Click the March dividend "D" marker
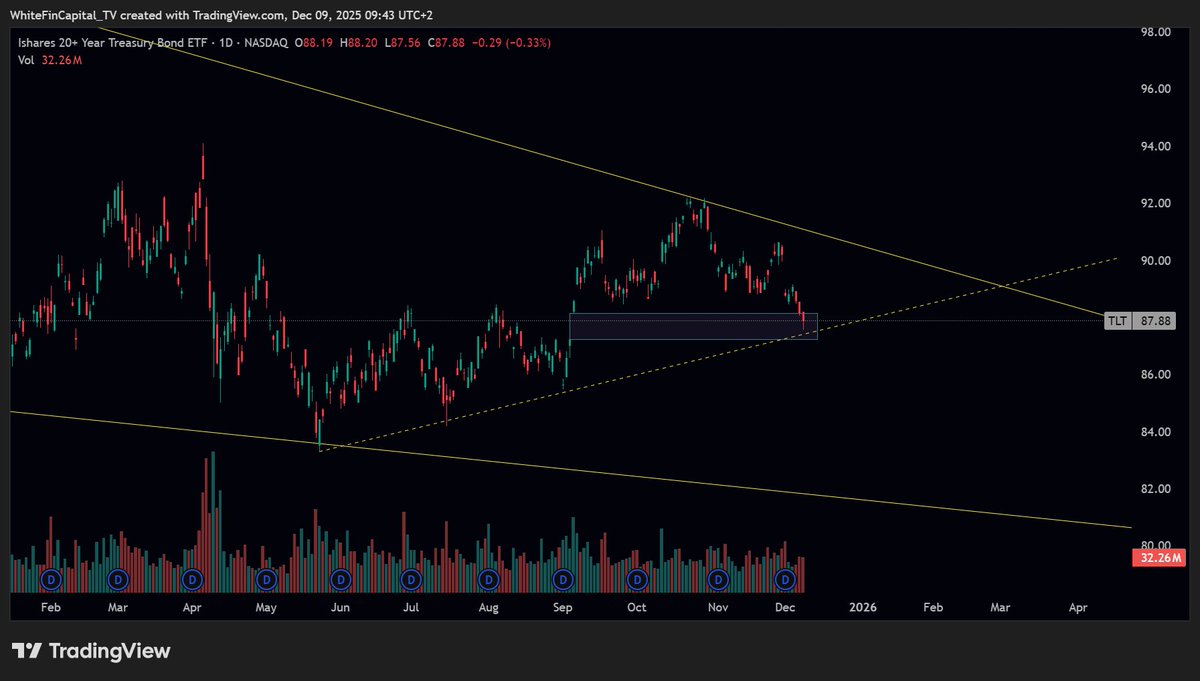Viewport: 1200px width, 681px height. point(118,578)
